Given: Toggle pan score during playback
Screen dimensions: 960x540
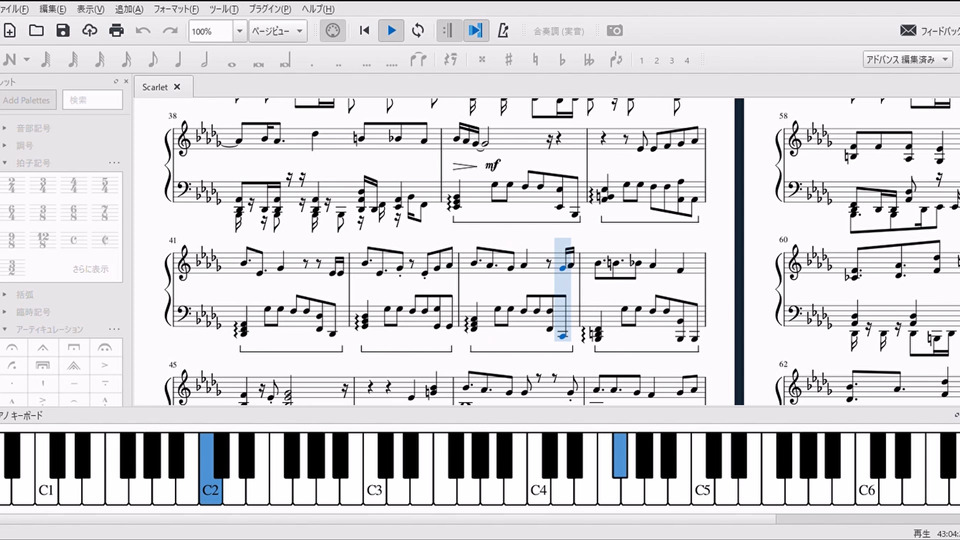Looking at the screenshot, I should click(475, 31).
